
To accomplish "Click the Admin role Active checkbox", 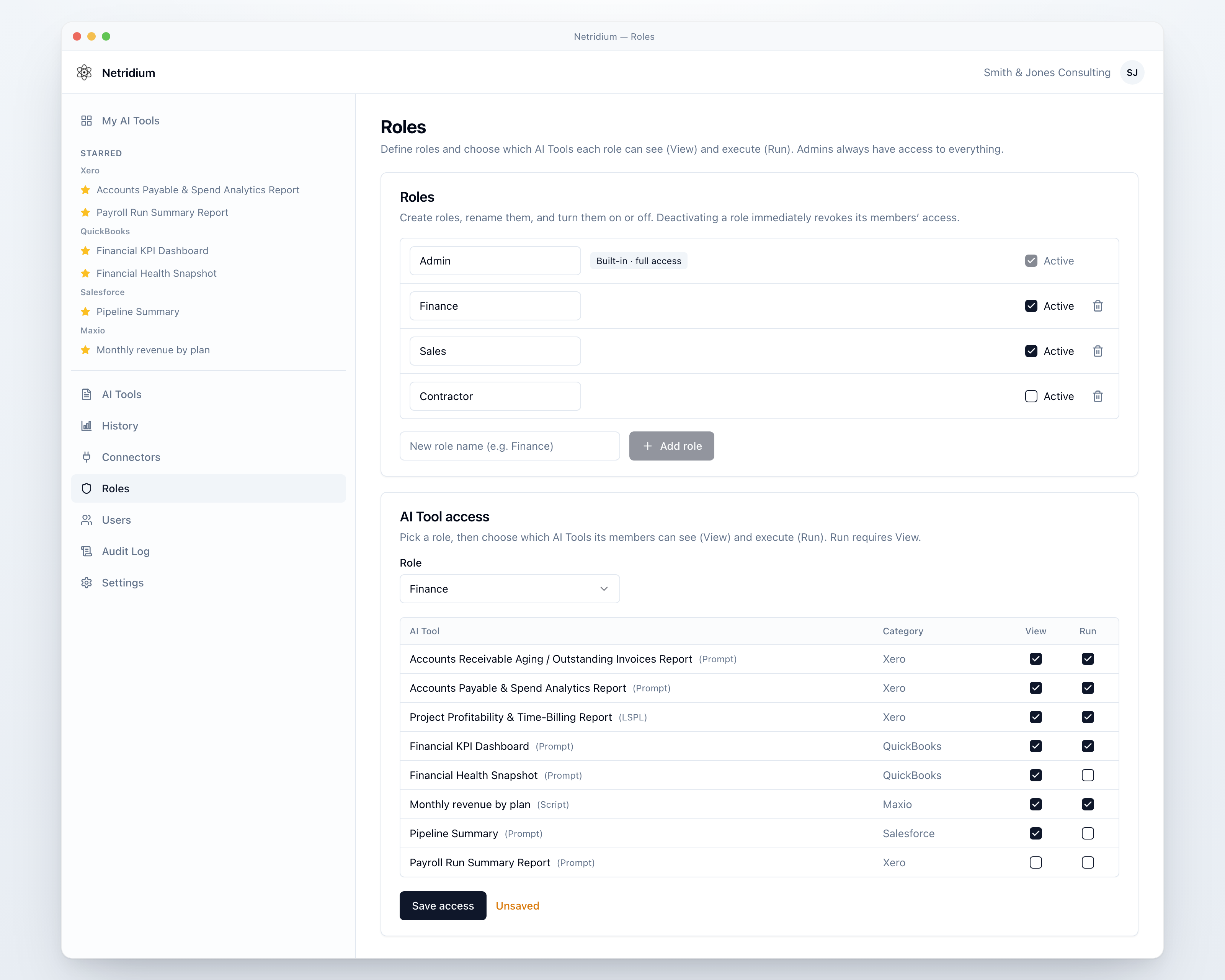I will pos(1031,261).
